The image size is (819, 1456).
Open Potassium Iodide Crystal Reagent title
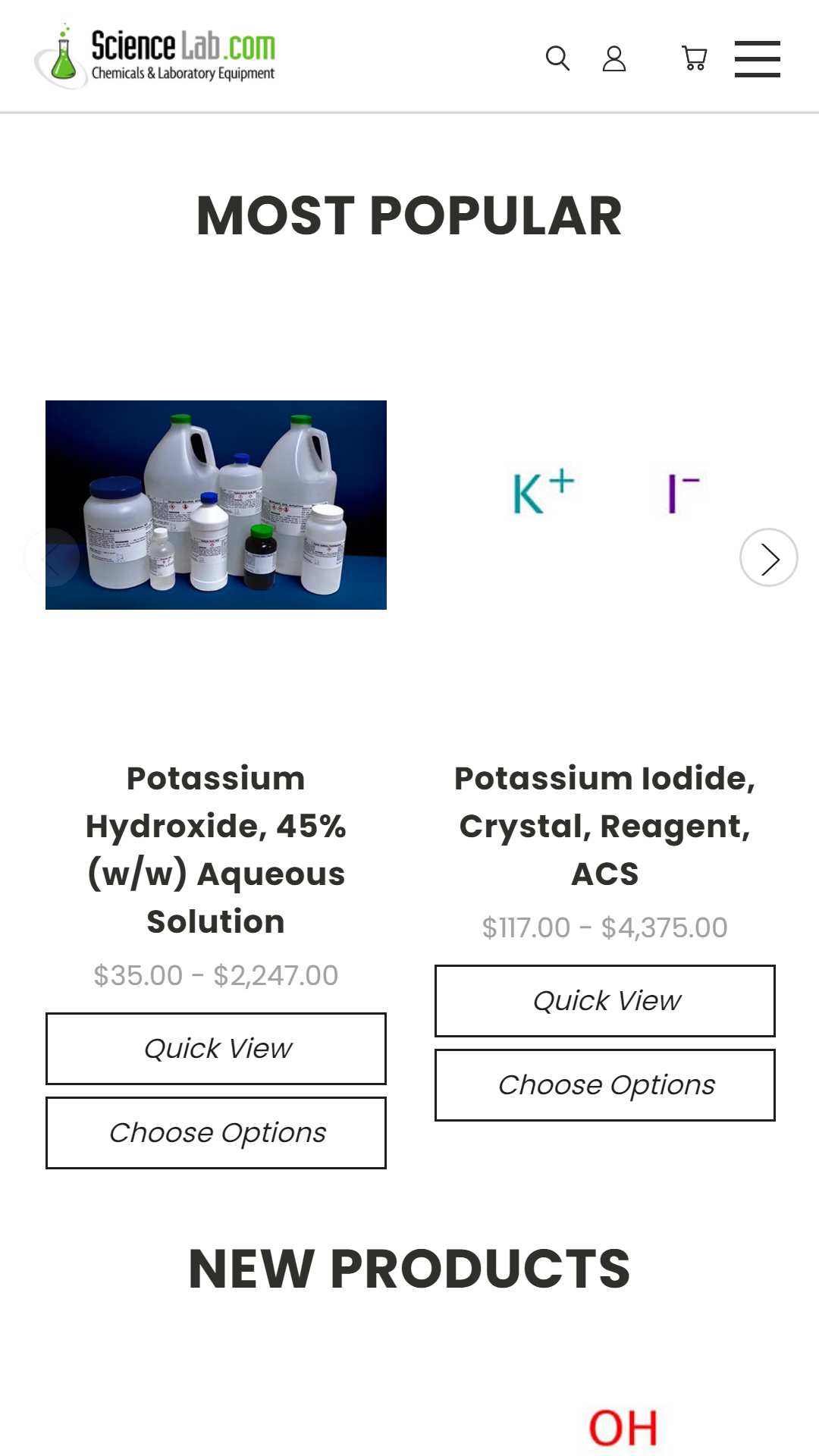pyautogui.click(x=605, y=826)
